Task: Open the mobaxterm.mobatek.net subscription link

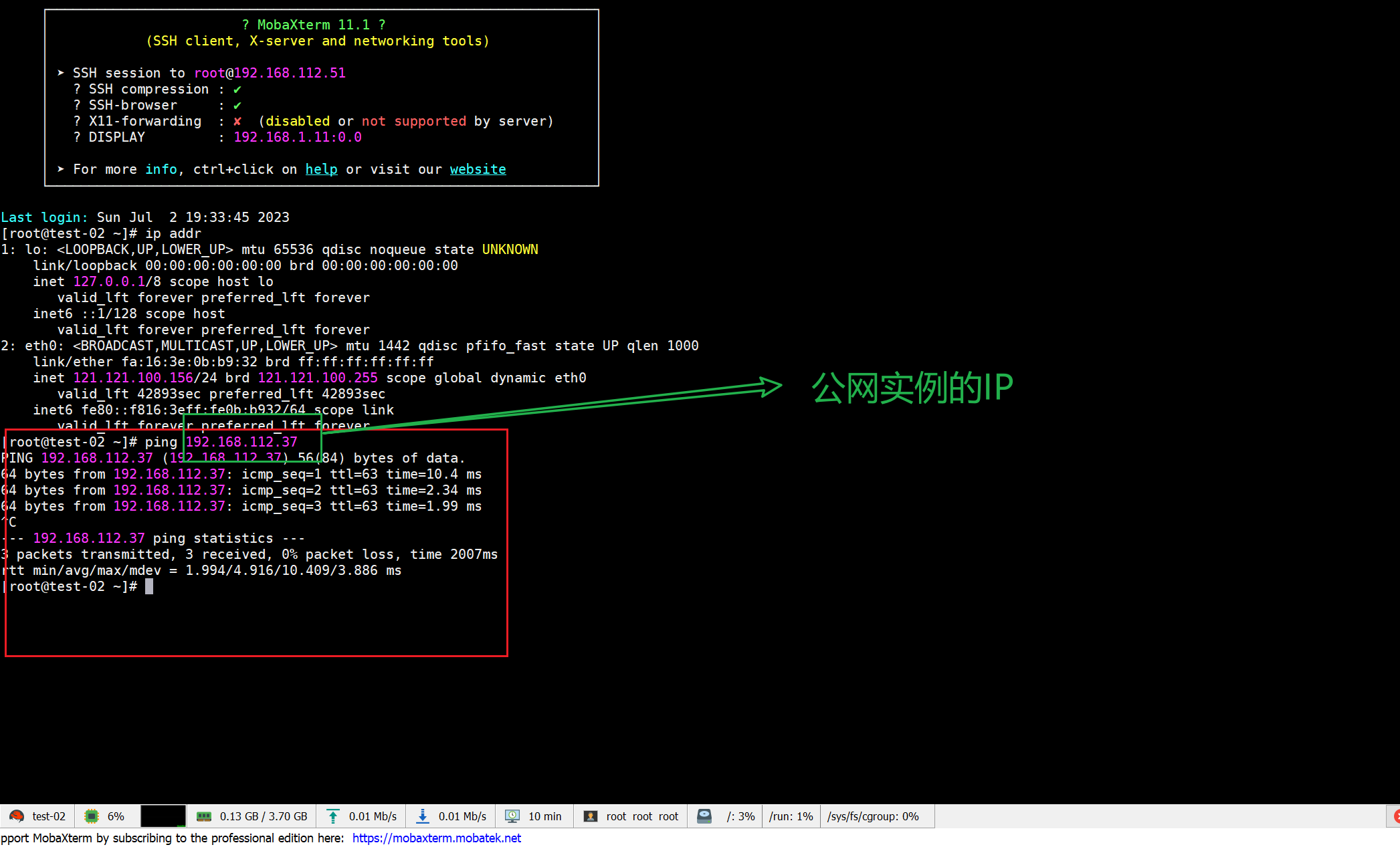Action: pos(436,838)
